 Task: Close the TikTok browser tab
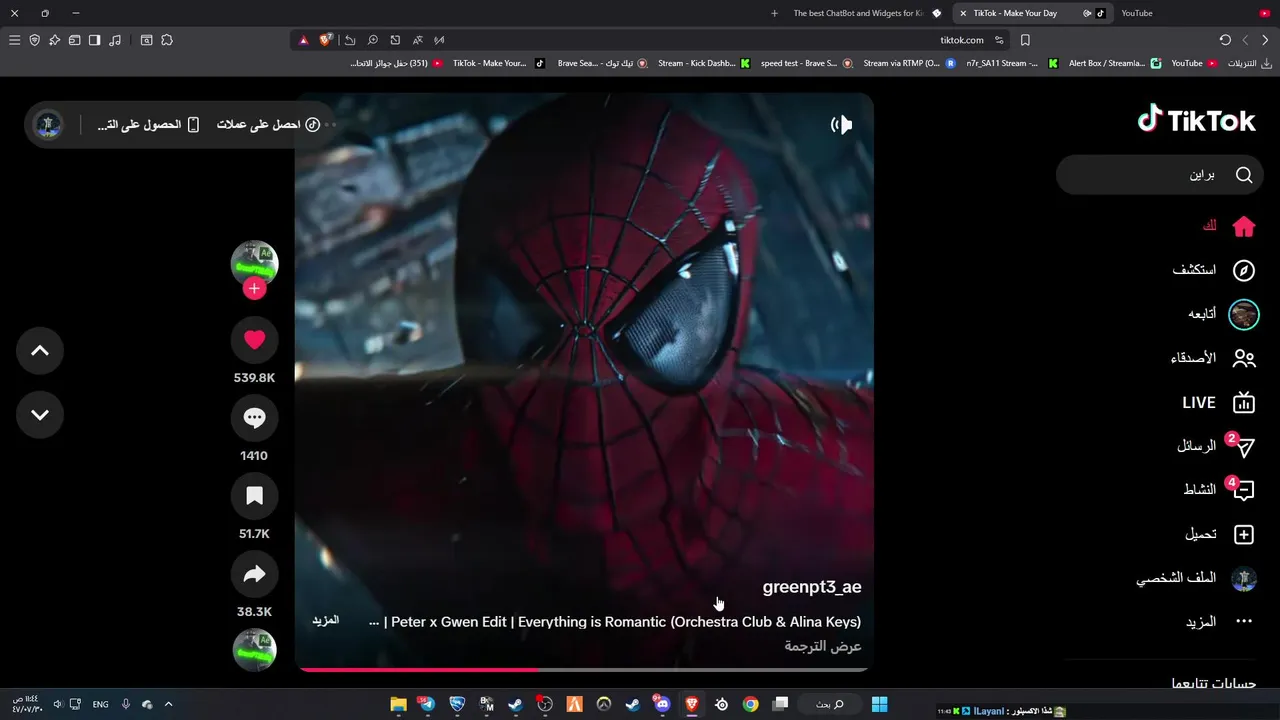(x=963, y=13)
